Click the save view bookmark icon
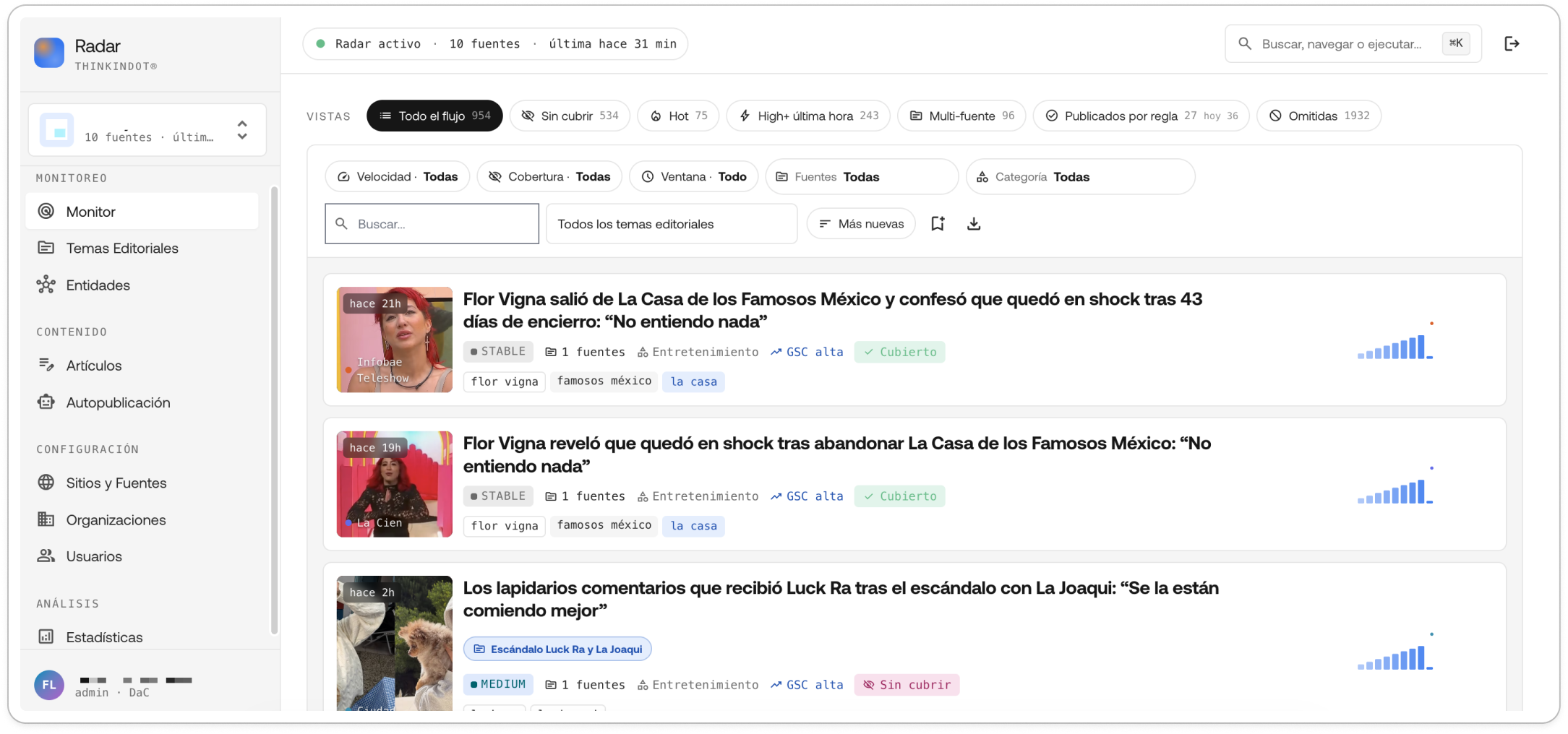The image size is (1568, 734). [938, 224]
